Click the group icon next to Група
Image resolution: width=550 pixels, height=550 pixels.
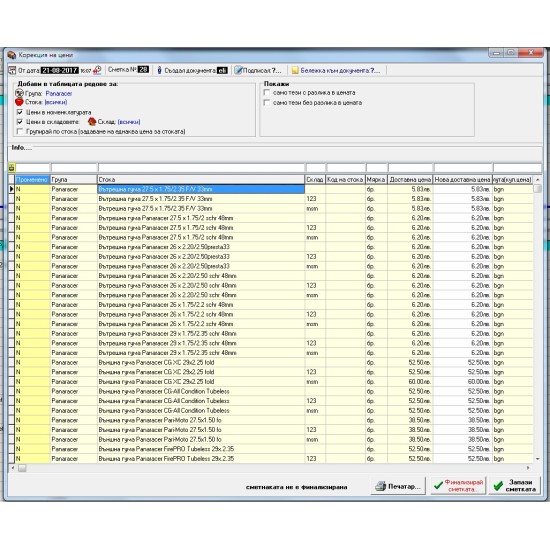click(x=19, y=93)
